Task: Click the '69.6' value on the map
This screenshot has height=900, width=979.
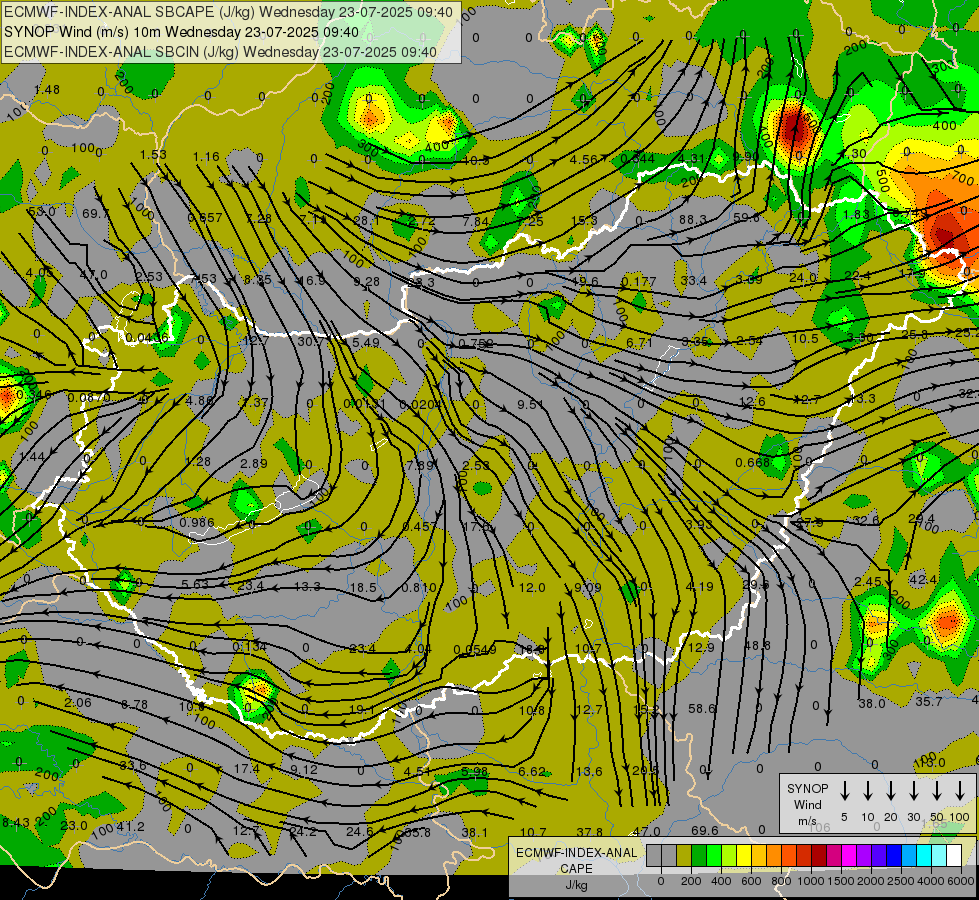Action: (x=704, y=830)
